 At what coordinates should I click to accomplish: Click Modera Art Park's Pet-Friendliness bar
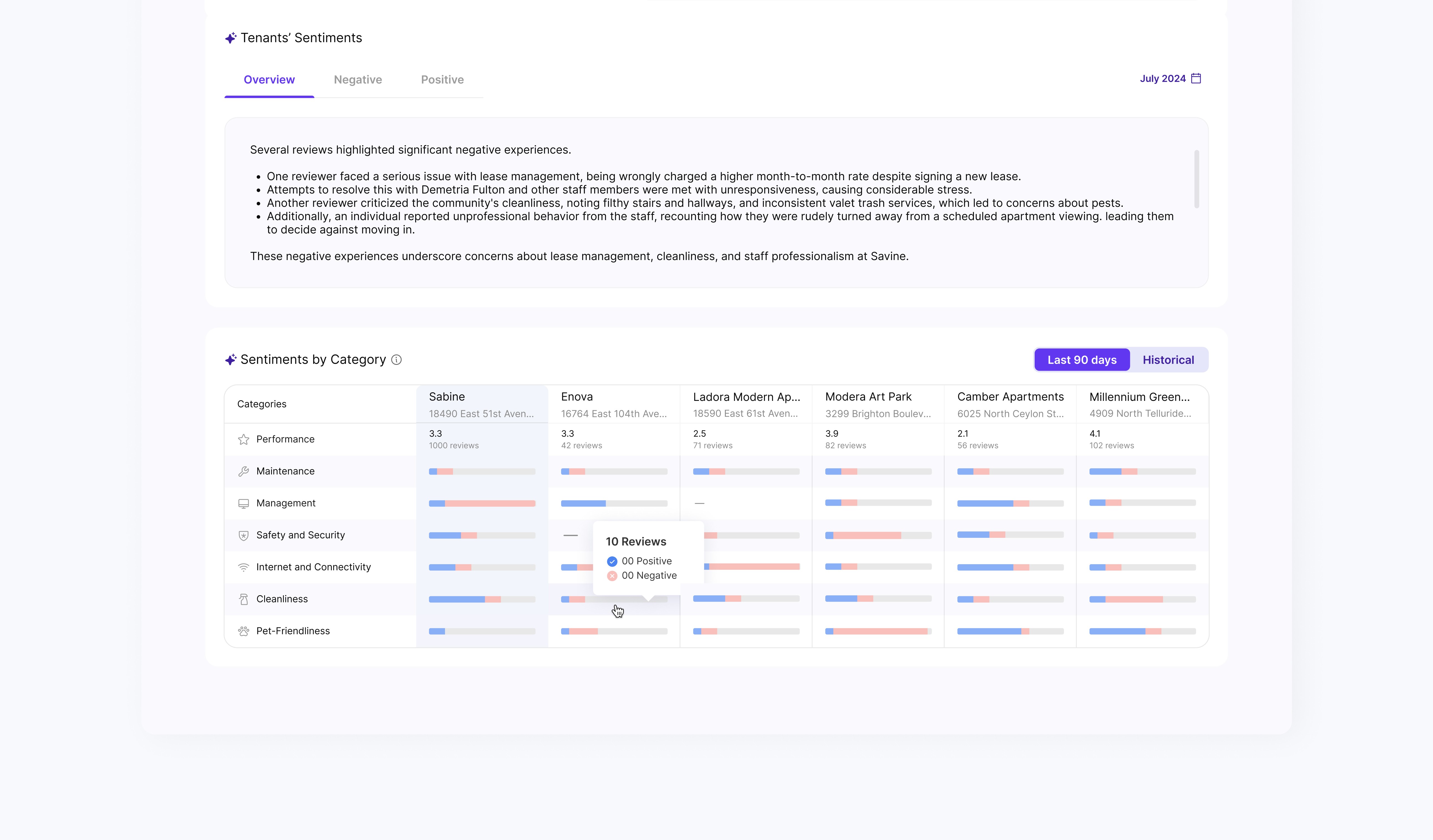878,631
